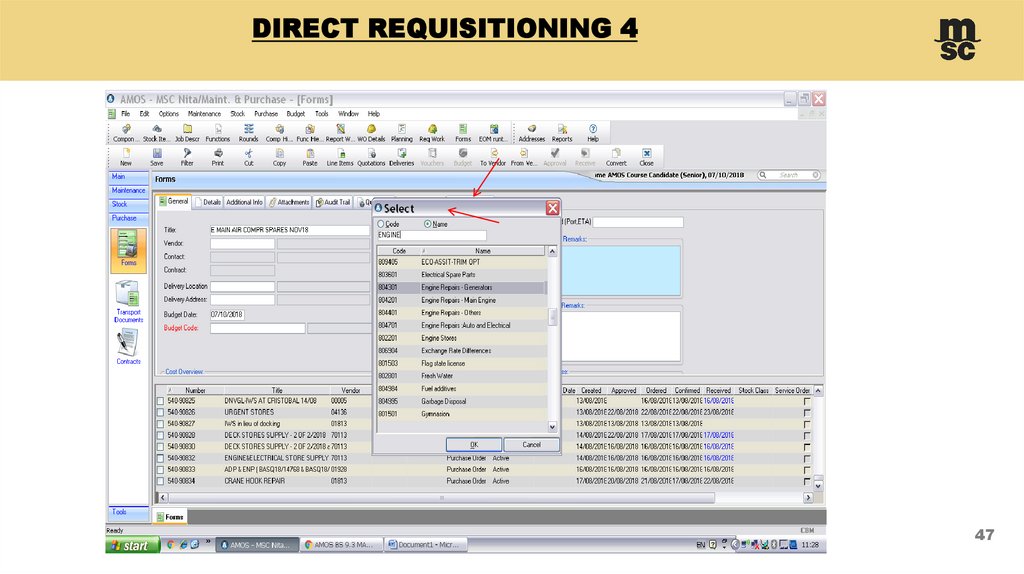Open Document1 Microsoft Word taskbar button

[426, 545]
